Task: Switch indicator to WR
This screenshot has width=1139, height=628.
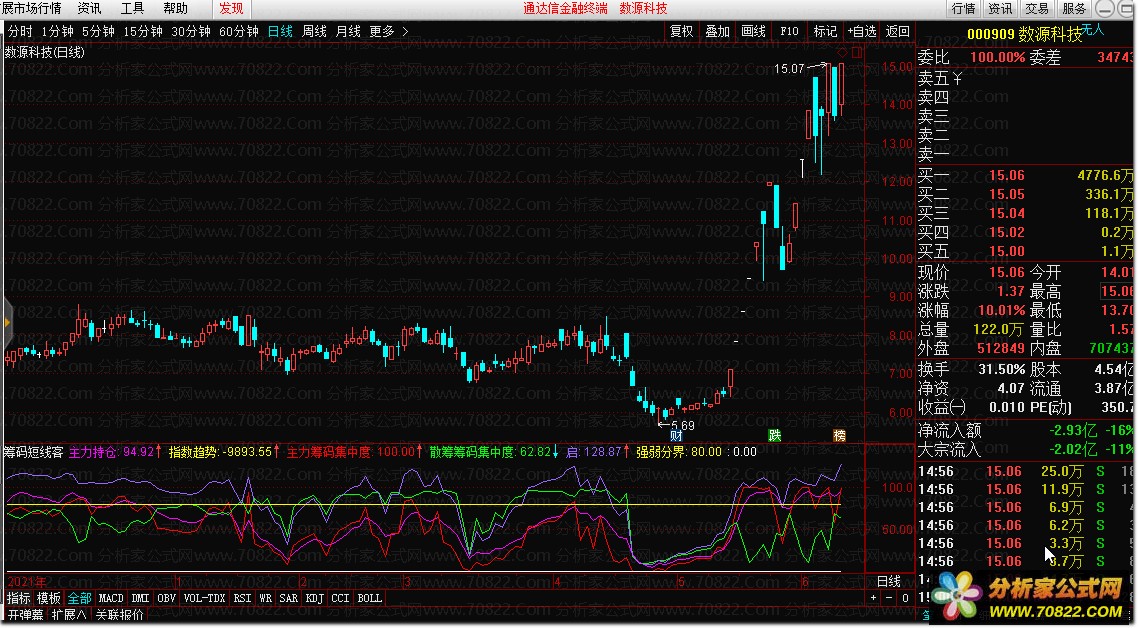Action: point(265,598)
